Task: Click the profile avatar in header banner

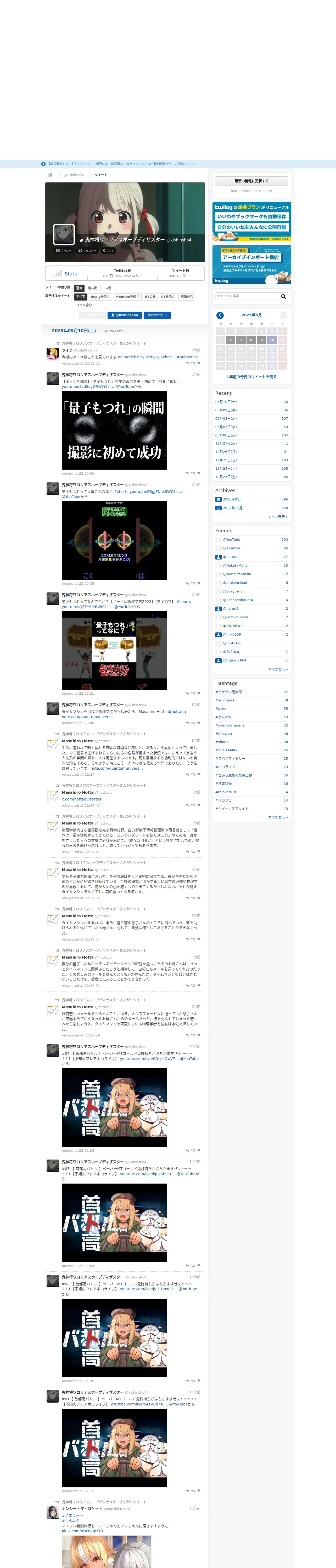Action: click(x=64, y=234)
